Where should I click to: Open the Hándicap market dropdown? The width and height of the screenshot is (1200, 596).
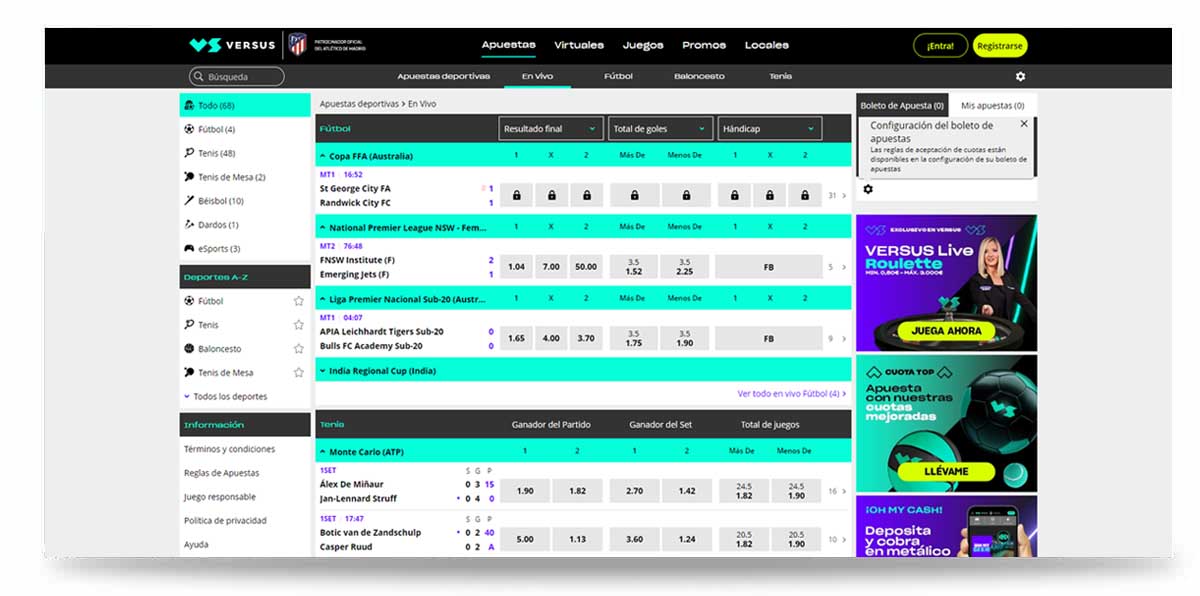click(x=770, y=129)
